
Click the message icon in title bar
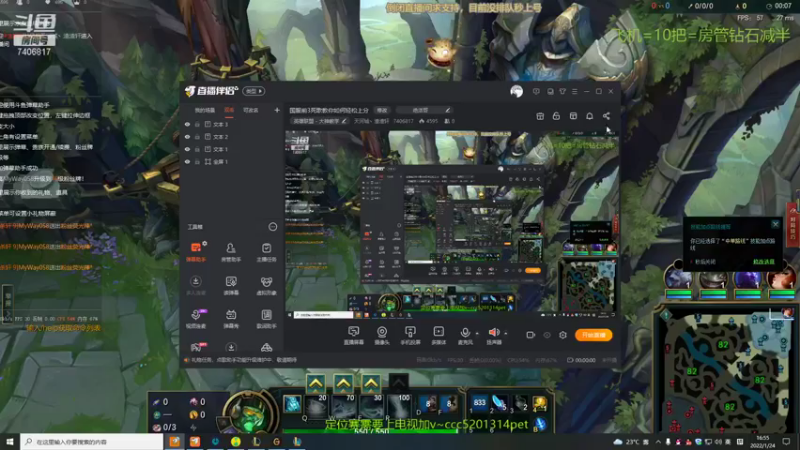(536, 91)
